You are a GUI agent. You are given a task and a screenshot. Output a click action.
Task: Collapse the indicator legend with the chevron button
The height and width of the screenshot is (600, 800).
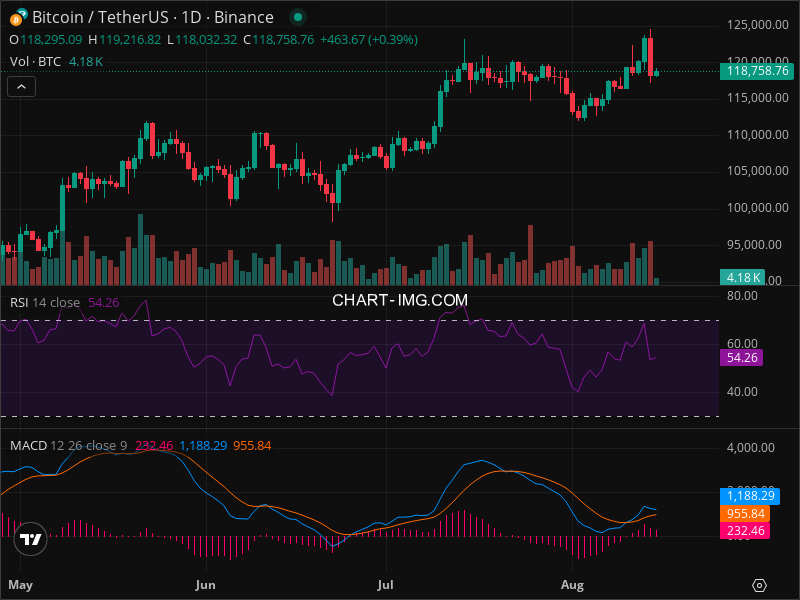coord(21,87)
